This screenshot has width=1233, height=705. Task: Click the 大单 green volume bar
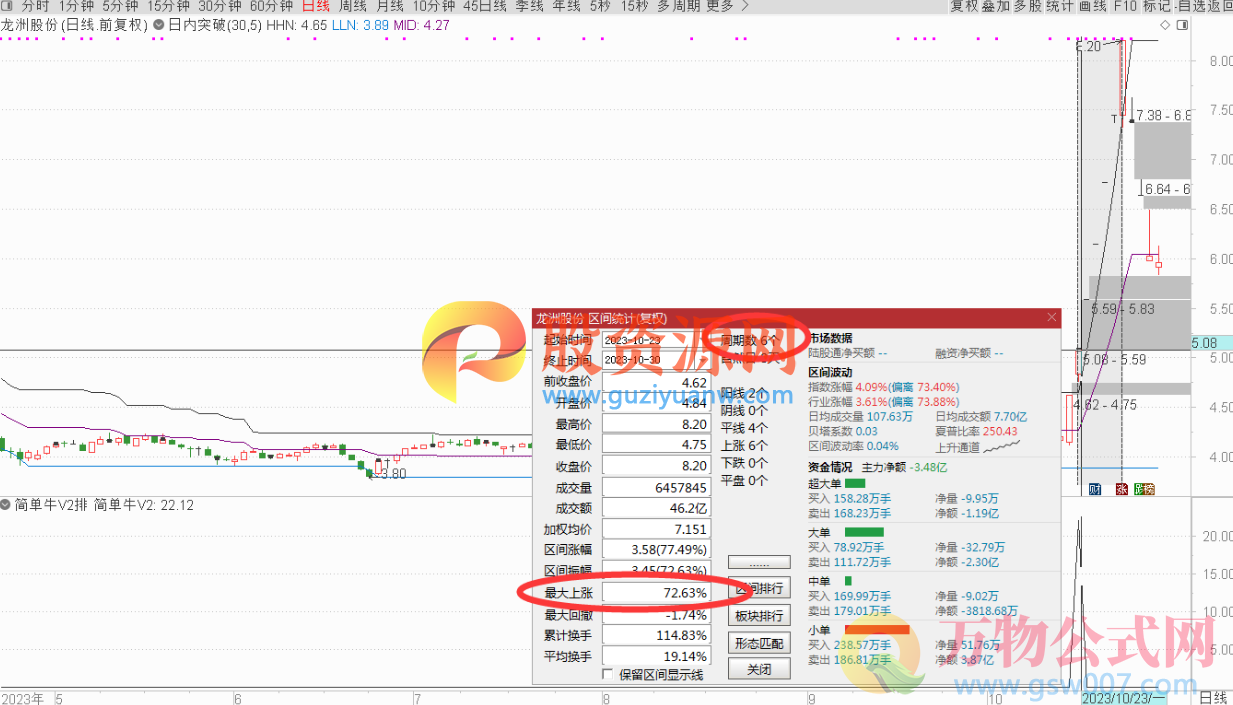point(865,532)
